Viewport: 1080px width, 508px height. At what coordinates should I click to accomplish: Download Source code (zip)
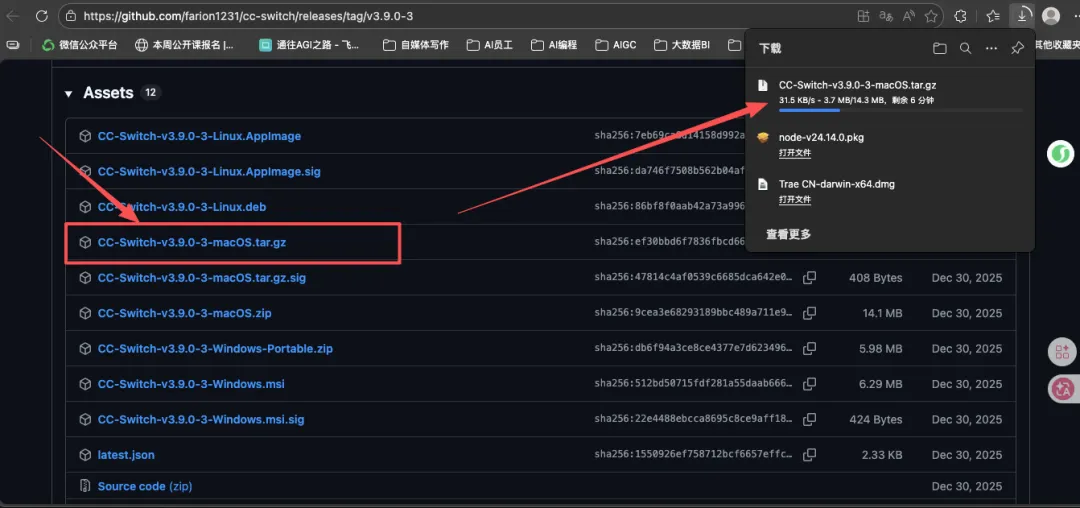tap(145, 486)
